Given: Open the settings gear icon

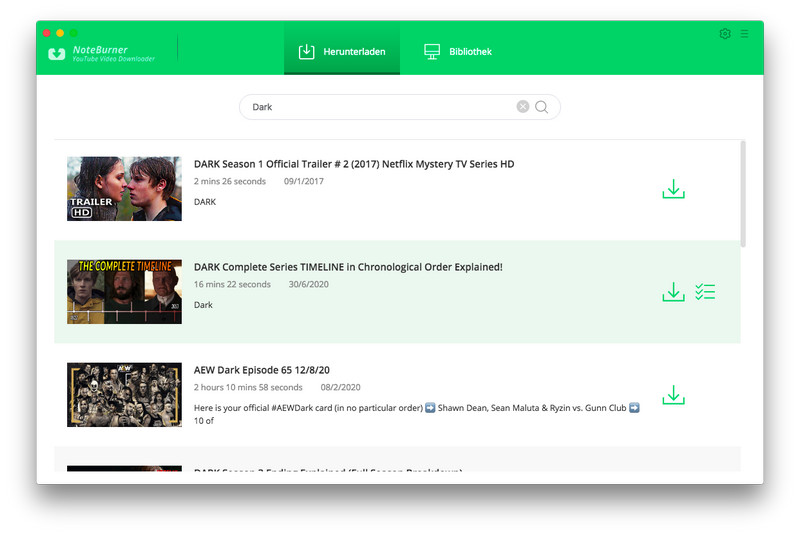Looking at the screenshot, I should pos(724,34).
